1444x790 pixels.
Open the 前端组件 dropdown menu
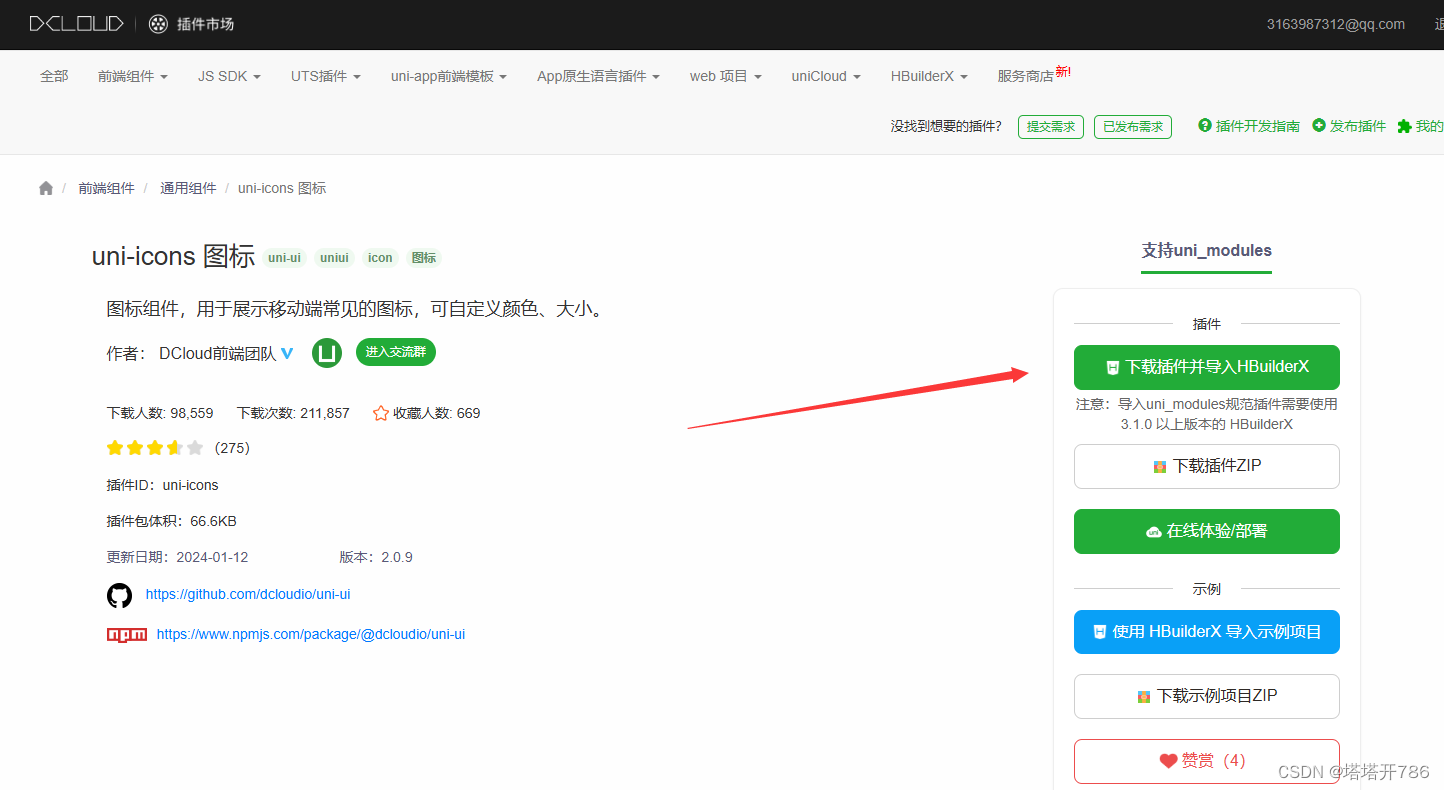point(132,75)
